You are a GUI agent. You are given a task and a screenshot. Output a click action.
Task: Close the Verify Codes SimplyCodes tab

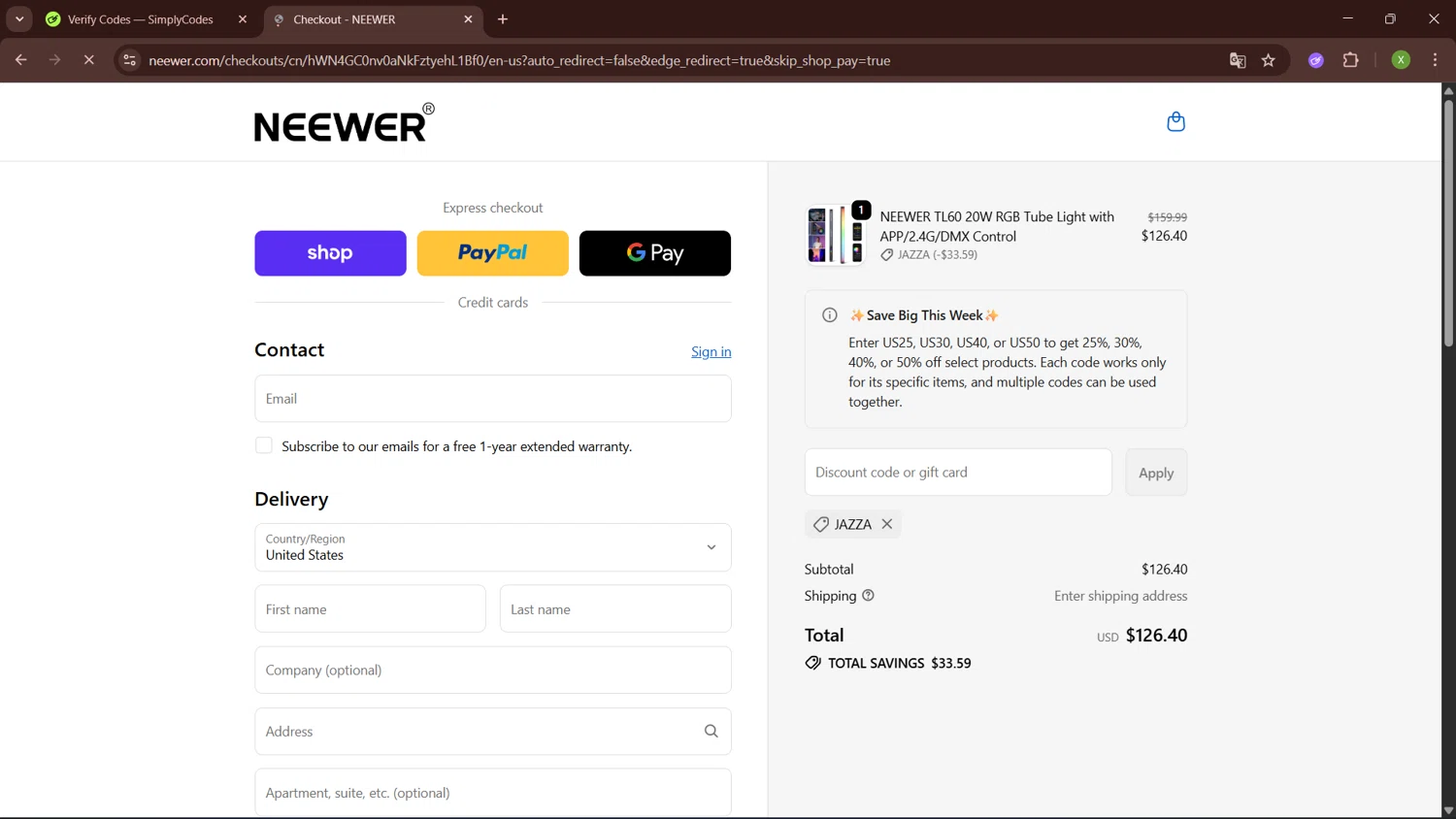243,19
